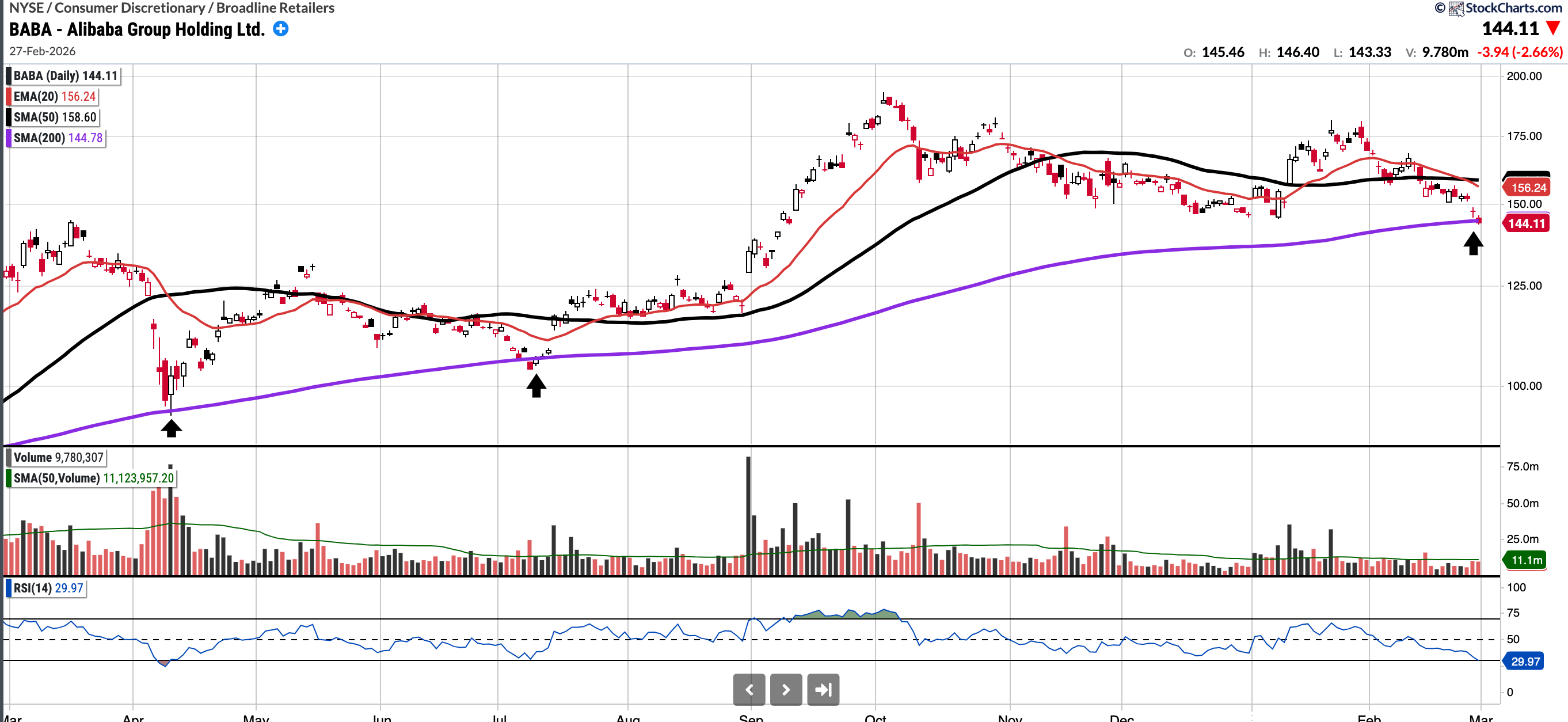Click the purple SMA(200) color swatch
The height and width of the screenshot is (722, 1568).
pyautogui.click(x=9, y=138)
